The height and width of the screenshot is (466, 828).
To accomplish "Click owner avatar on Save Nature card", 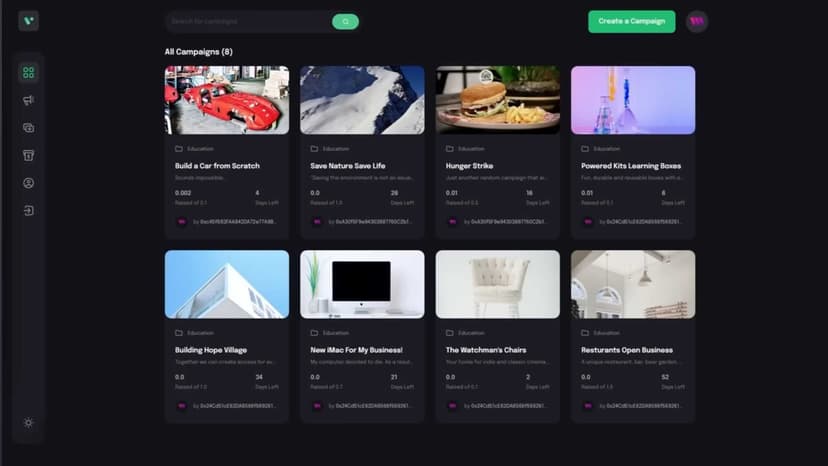I will 317,222.
